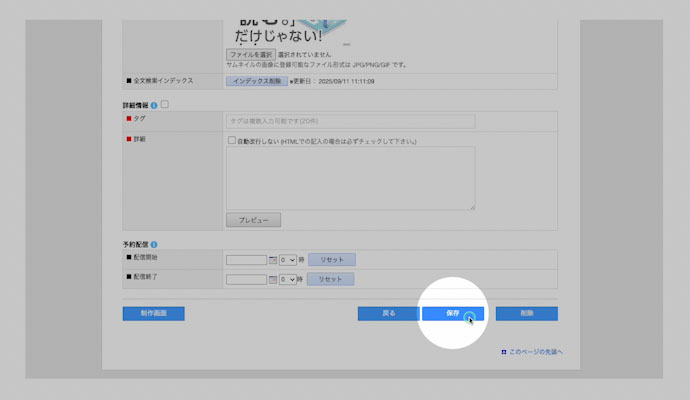The height and width of the screenshot is (400, 690).
Task: Click the タグ input field
Action: (350, 121)
